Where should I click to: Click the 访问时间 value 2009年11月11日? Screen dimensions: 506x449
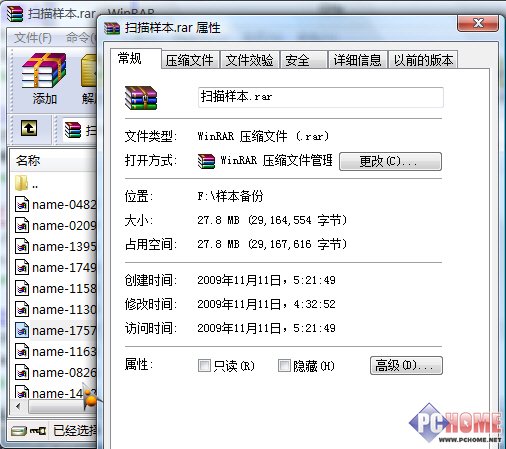pyautogui.click(x=239, y=328)
